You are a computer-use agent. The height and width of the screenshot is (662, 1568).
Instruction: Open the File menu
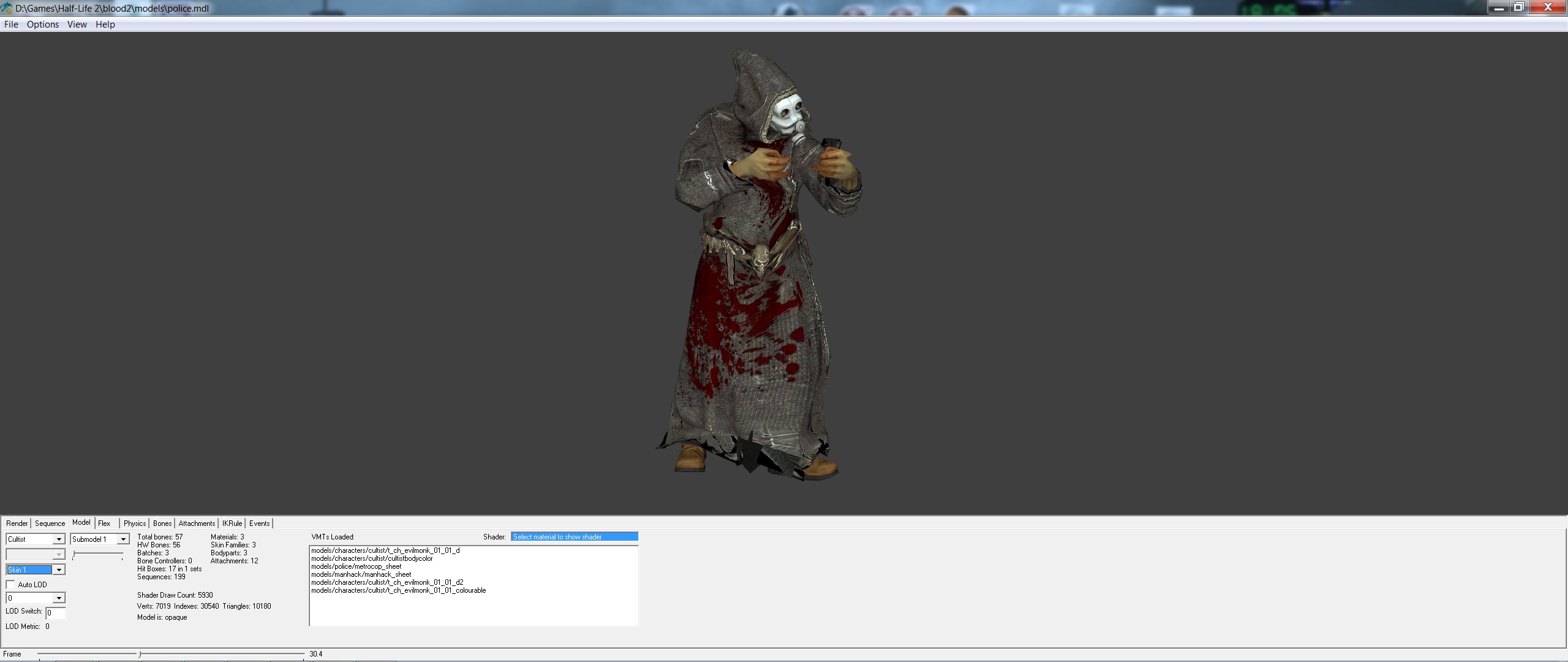pyautogui.click(x=11, y=25)
